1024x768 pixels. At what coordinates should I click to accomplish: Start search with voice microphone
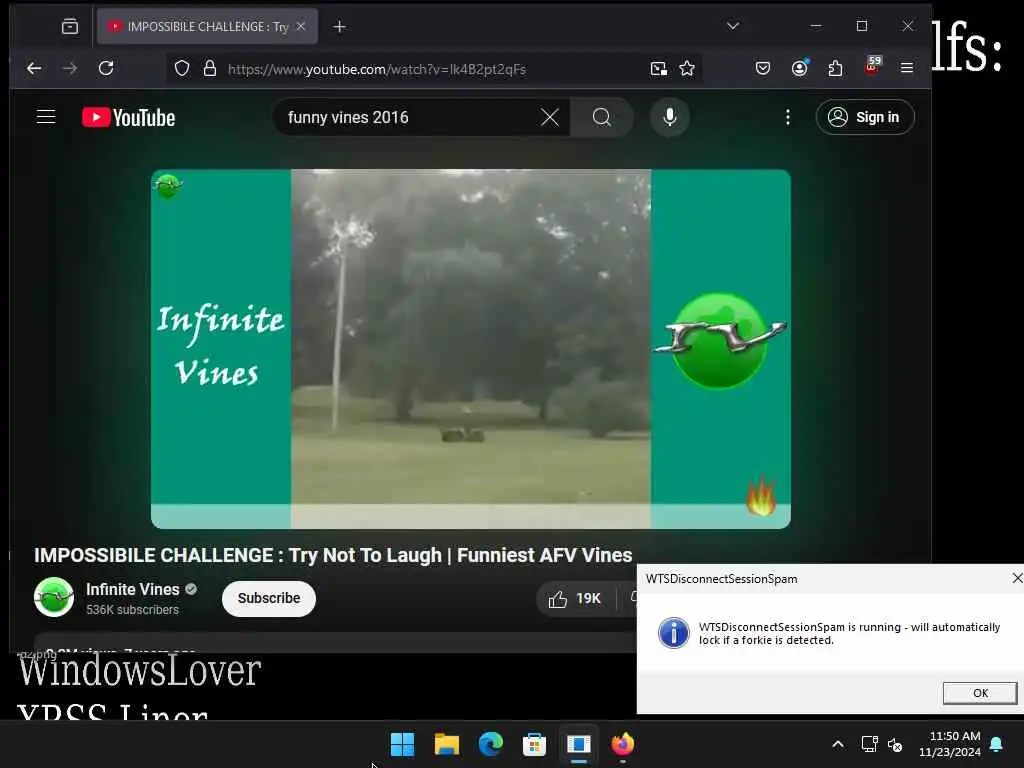(669, 118)
